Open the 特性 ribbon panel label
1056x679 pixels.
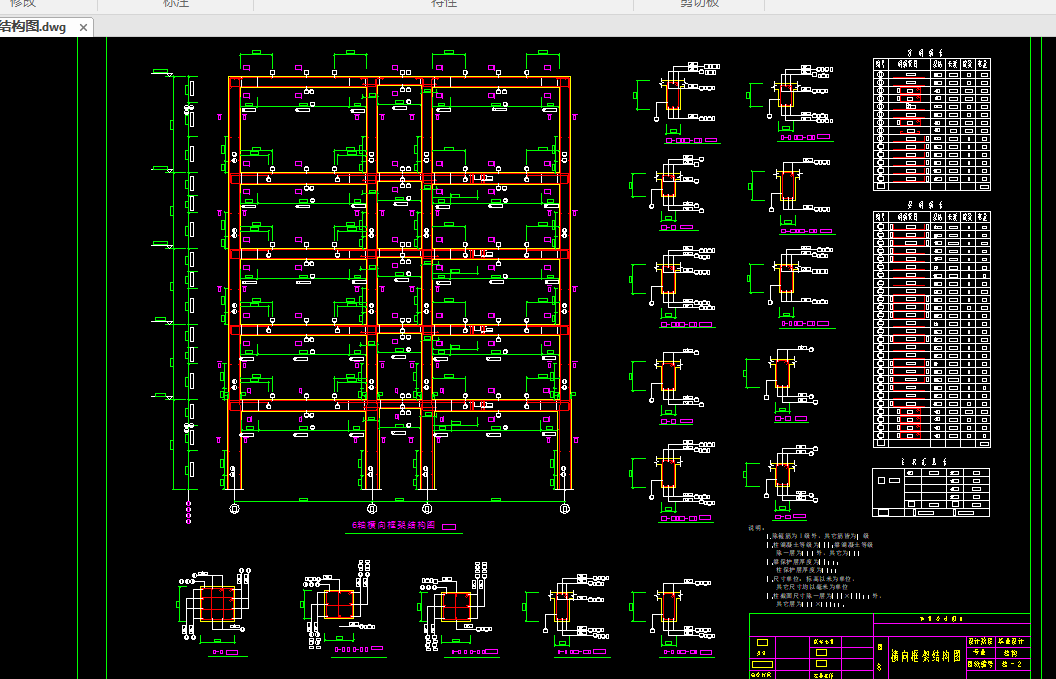click(443, 3)
